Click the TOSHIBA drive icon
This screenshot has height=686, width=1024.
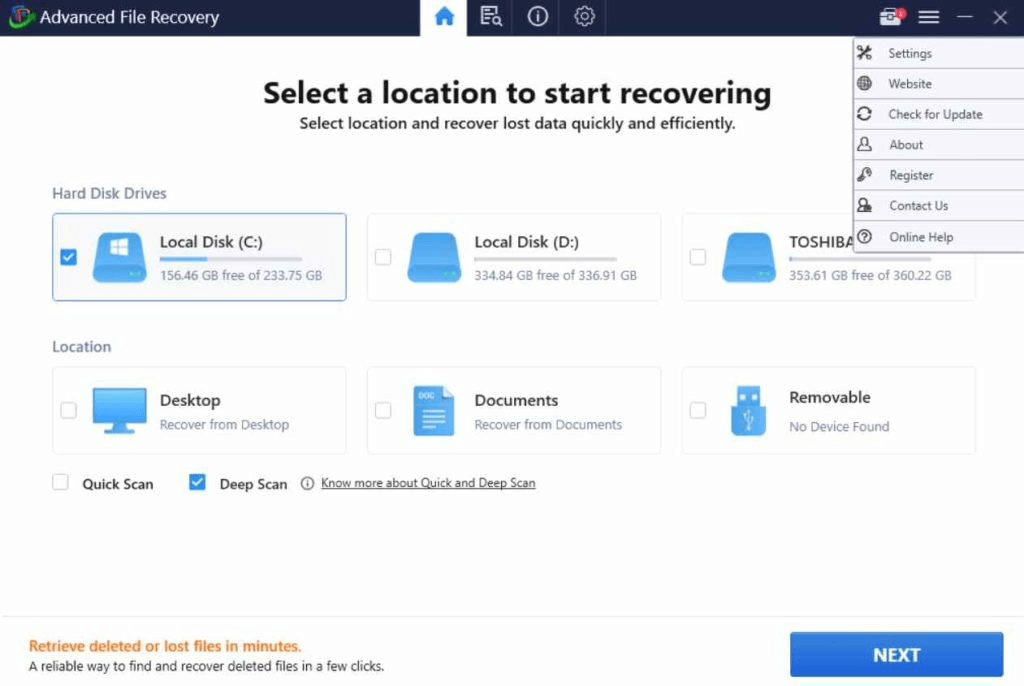pyautogui.click(x=749, y=257)
